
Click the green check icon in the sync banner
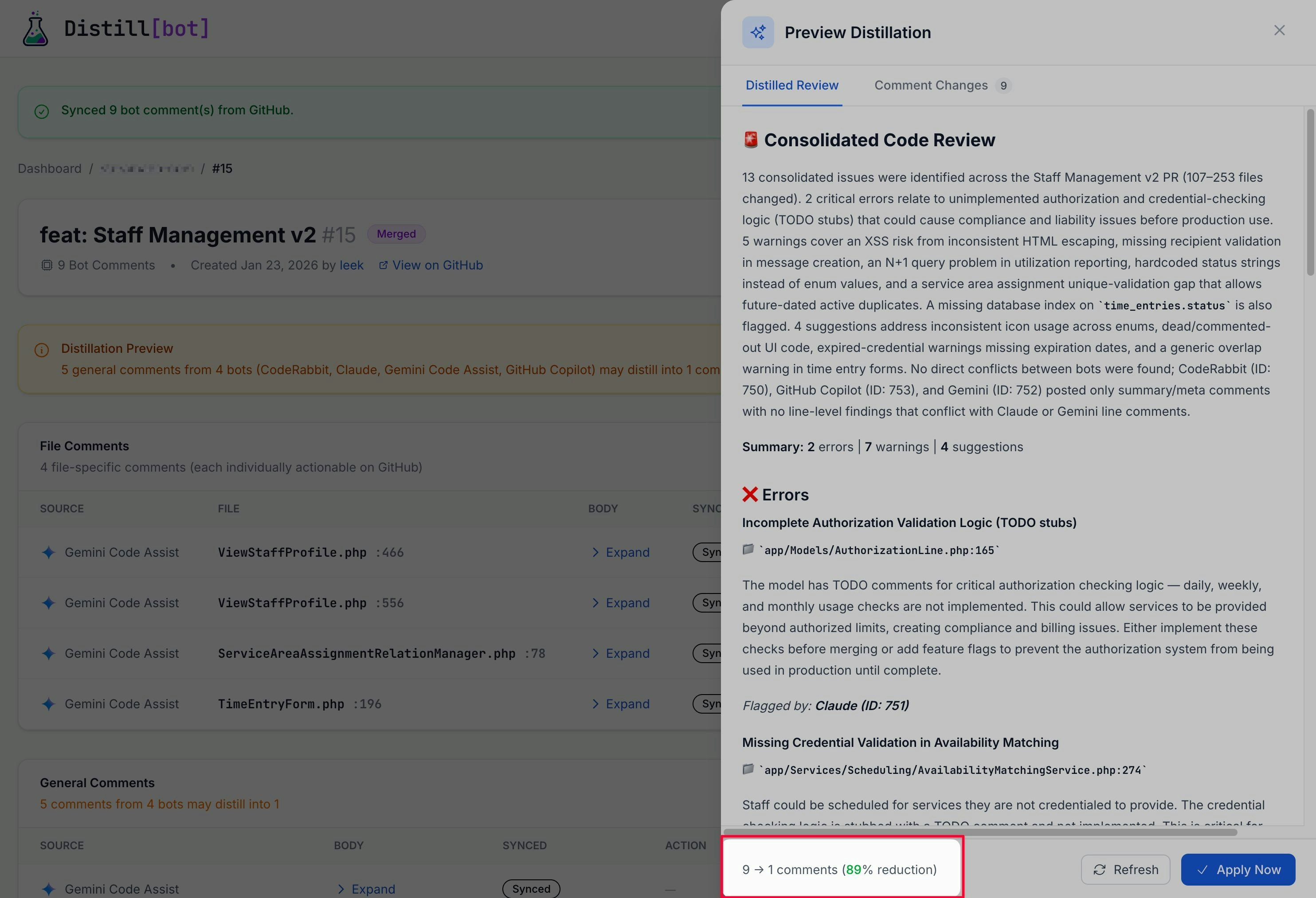[x=41, y=111]
